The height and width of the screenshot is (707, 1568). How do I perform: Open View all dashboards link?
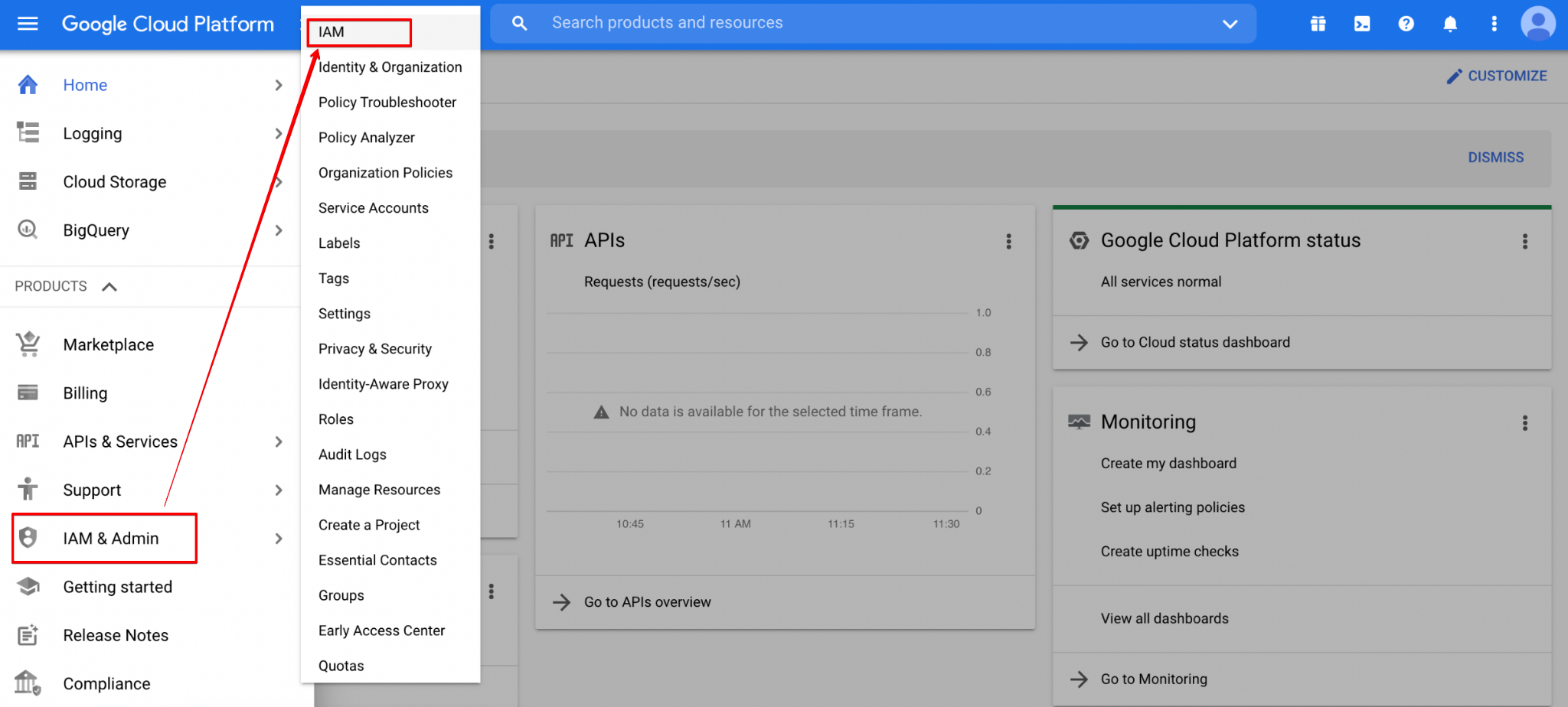[x=1165, y=618]
